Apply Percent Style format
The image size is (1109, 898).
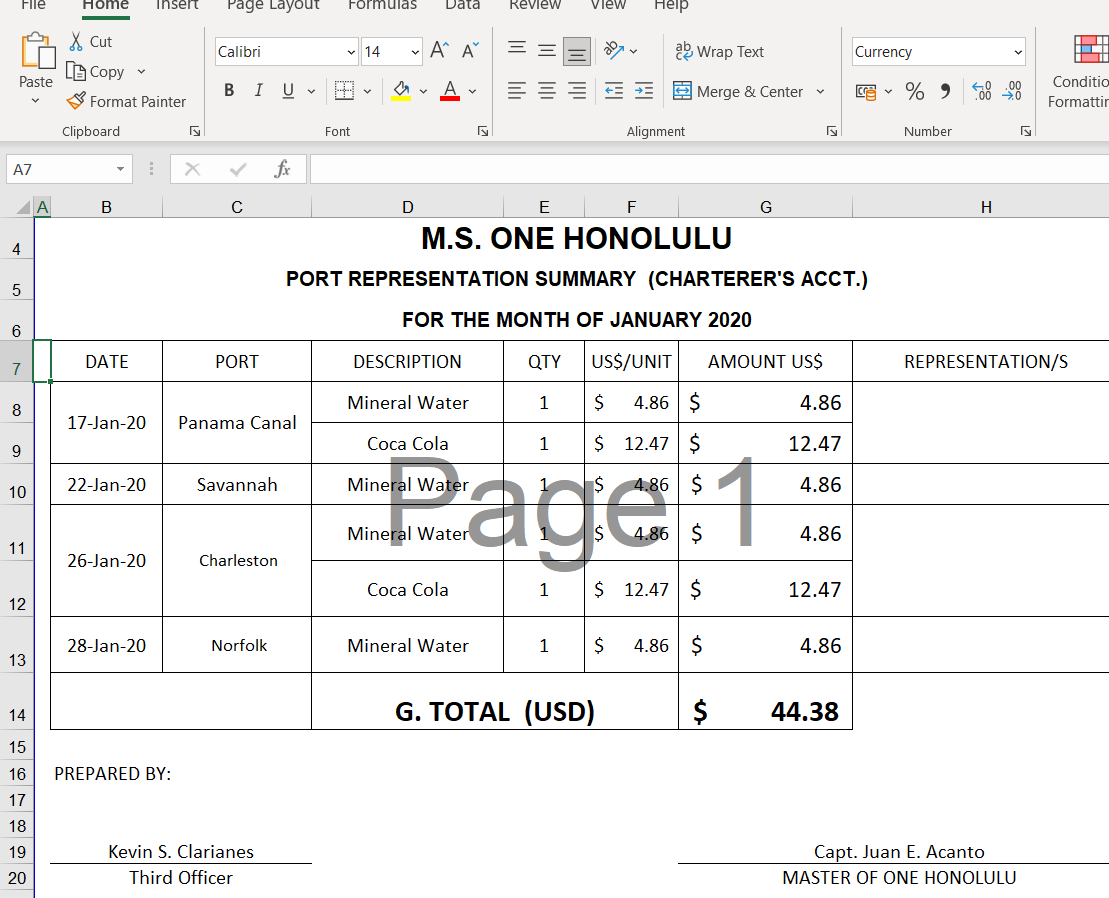click(915, 91)
